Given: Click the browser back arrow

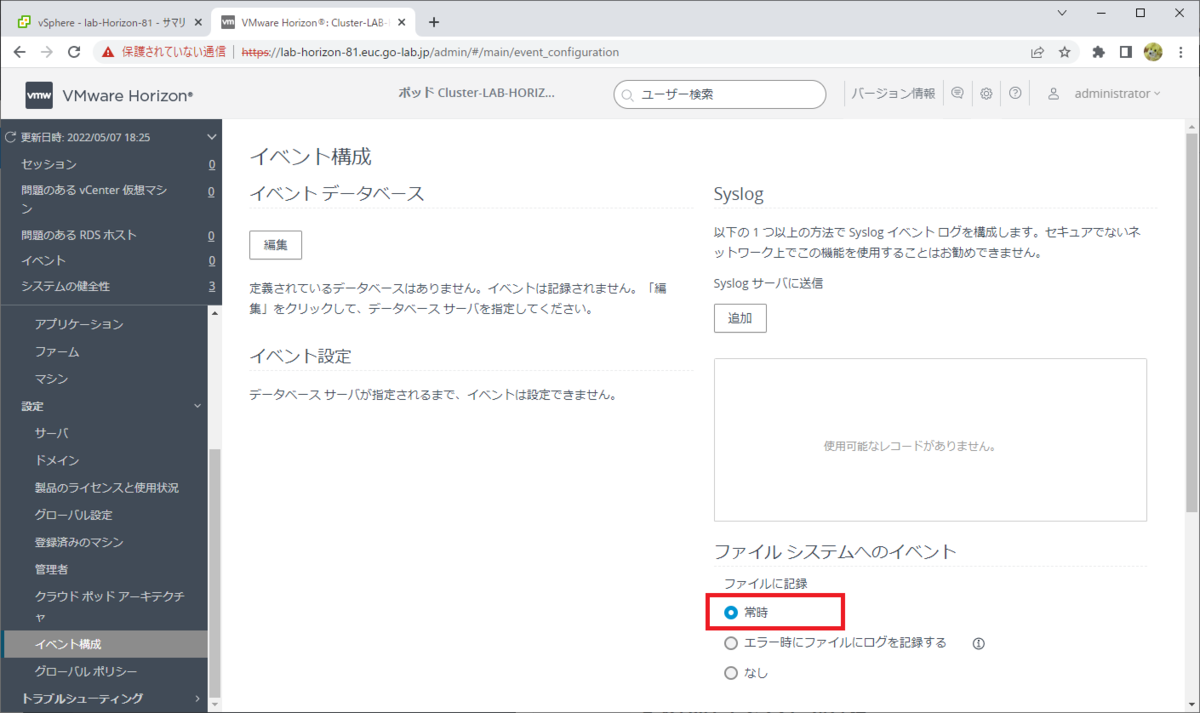Looking at the screenshot, I should [x=20, y=52].
